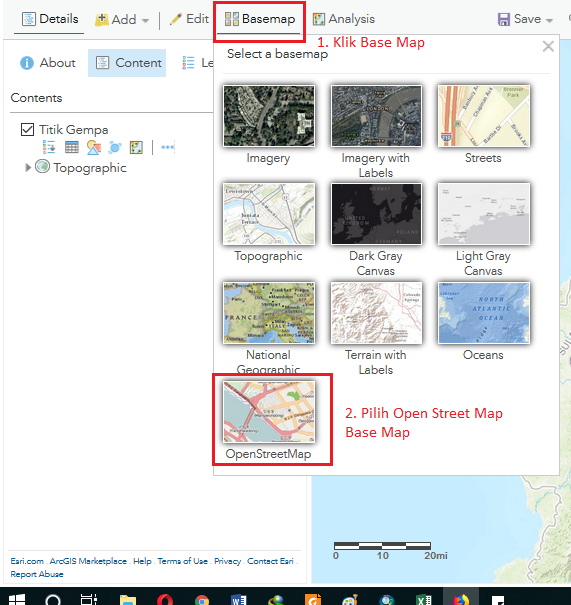Open the Paint app in taskbar

350,600
